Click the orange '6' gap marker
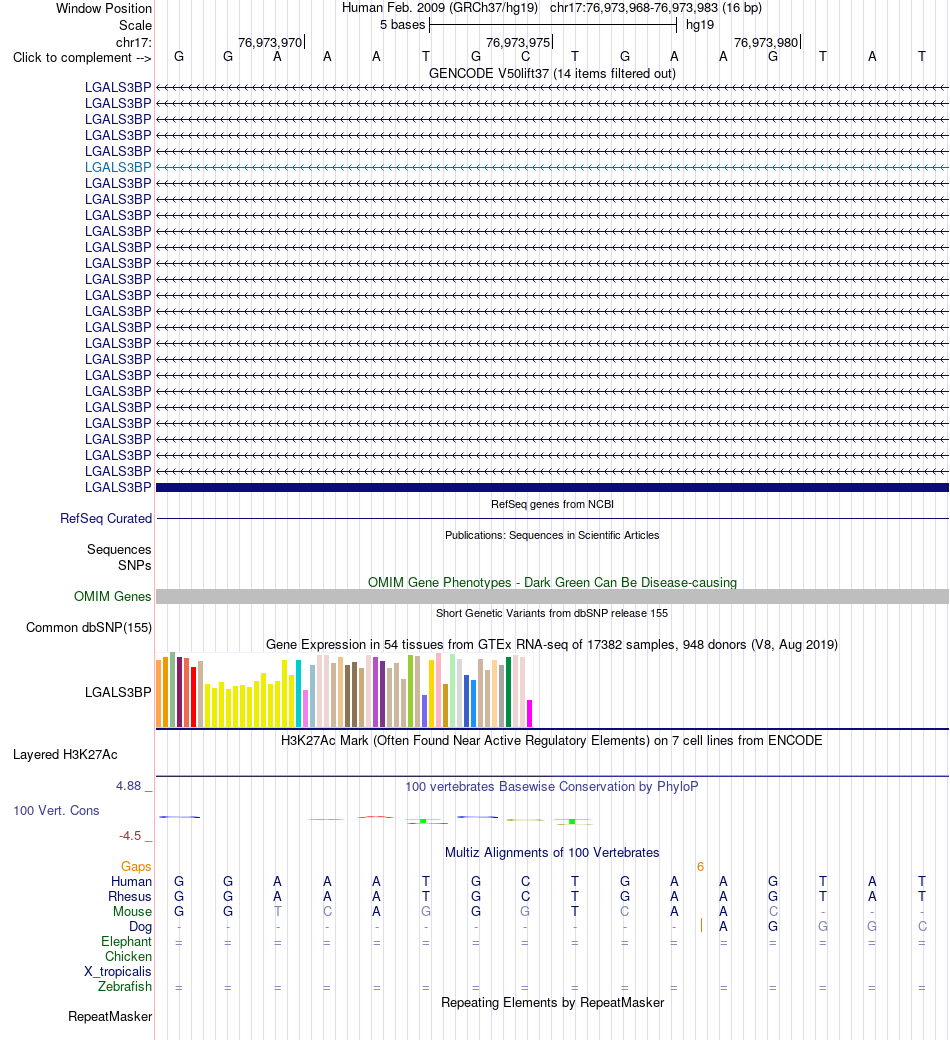950x1040 pixels. pyautogui.click(x=701, y=867)
